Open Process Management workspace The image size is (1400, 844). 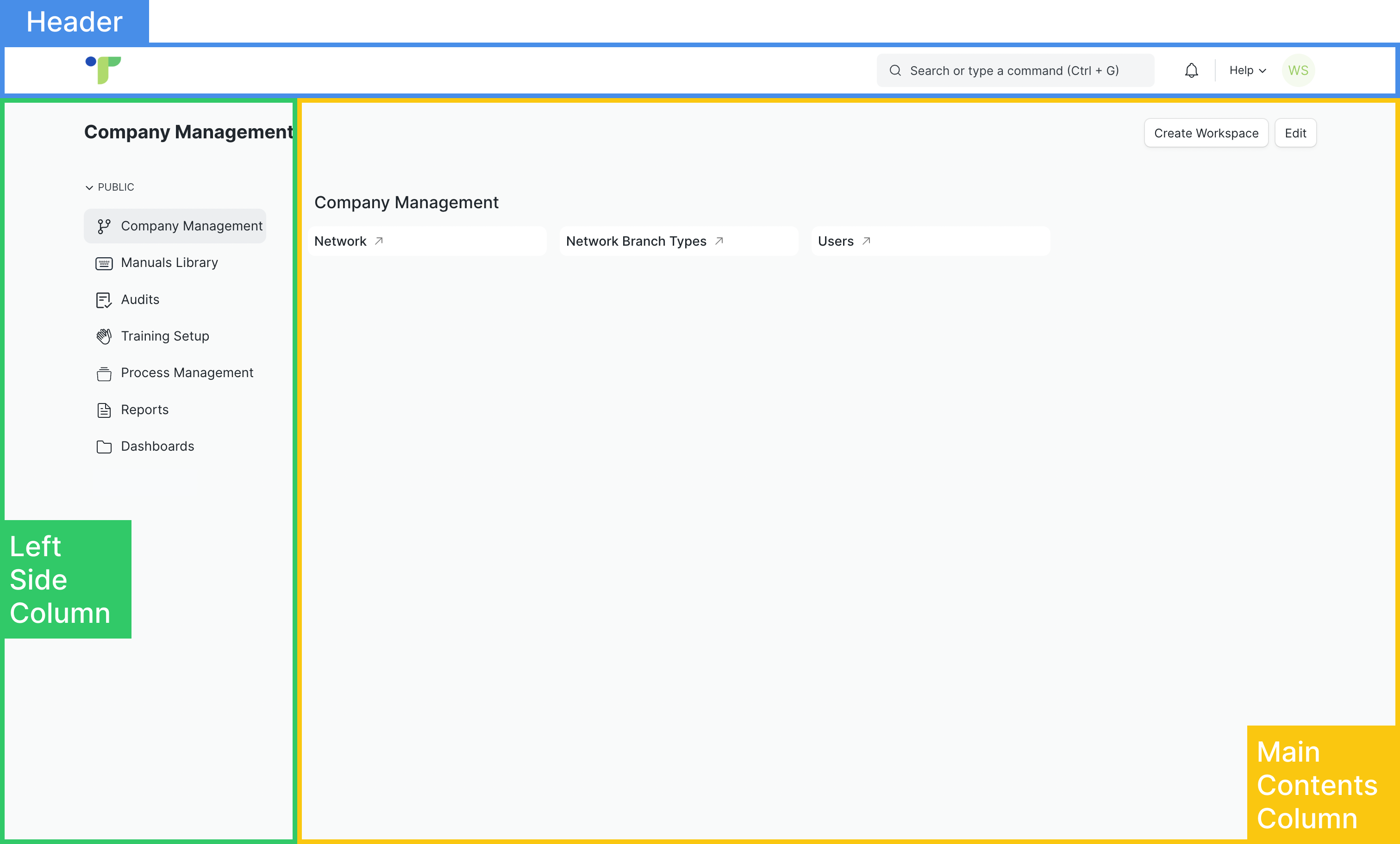pyautogui.click(x=187, y=372)
